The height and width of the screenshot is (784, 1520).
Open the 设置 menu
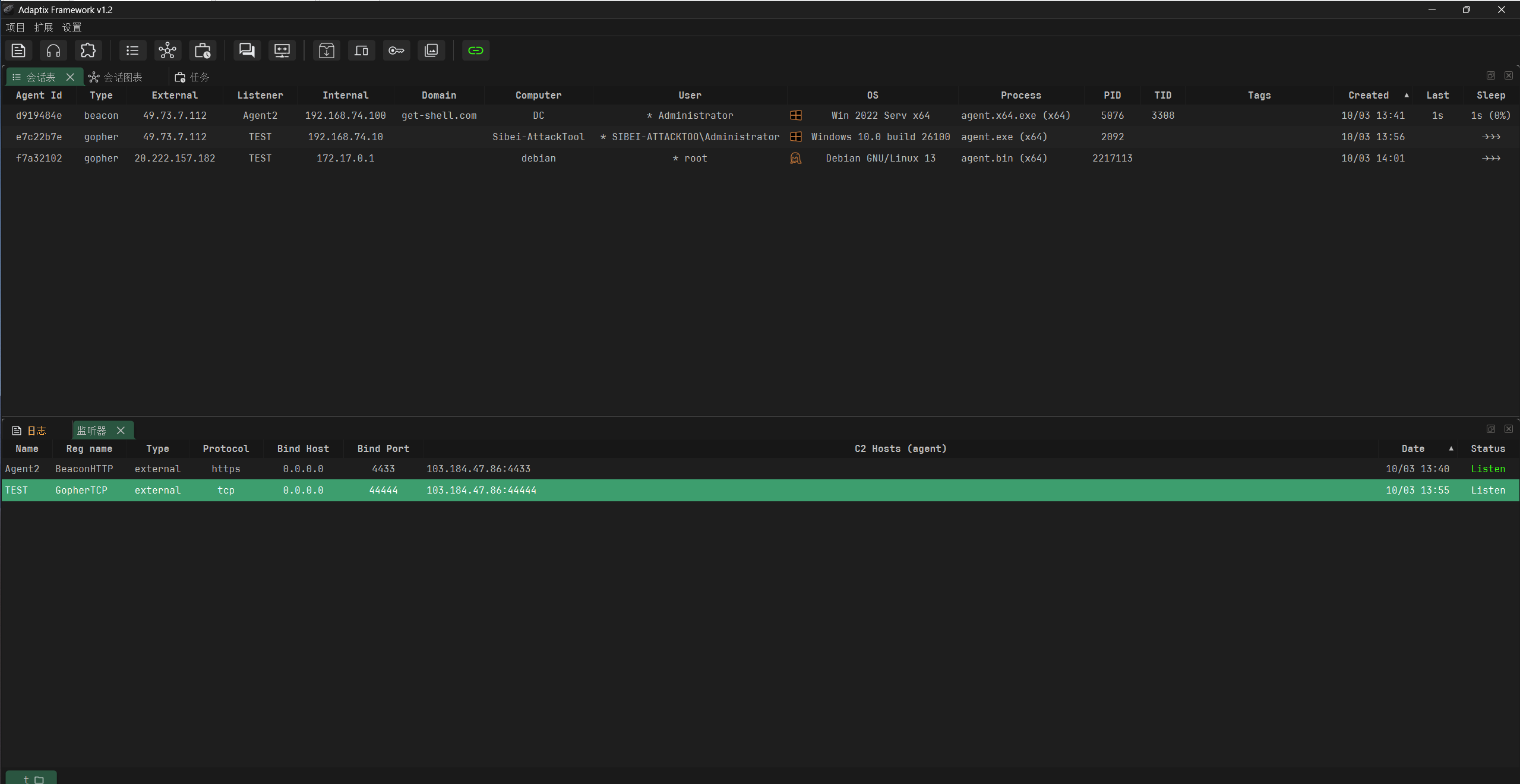(x=72, y=27)
